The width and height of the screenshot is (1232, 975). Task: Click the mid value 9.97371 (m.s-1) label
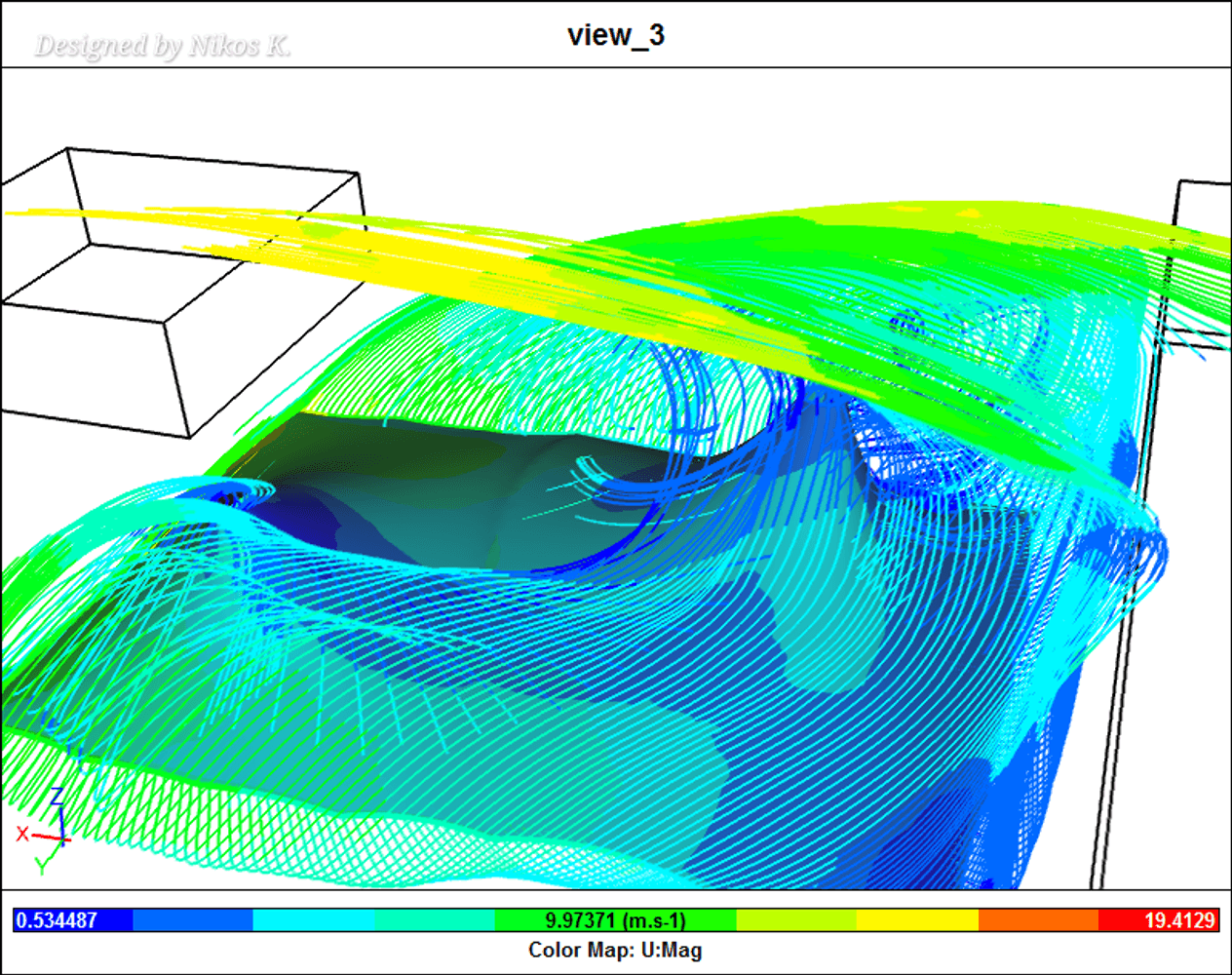pyautogui.click(x=615, y=920)
